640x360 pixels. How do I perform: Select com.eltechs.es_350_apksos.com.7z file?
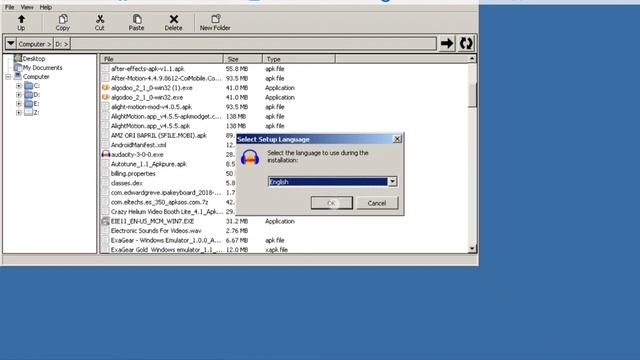point(159,202)
